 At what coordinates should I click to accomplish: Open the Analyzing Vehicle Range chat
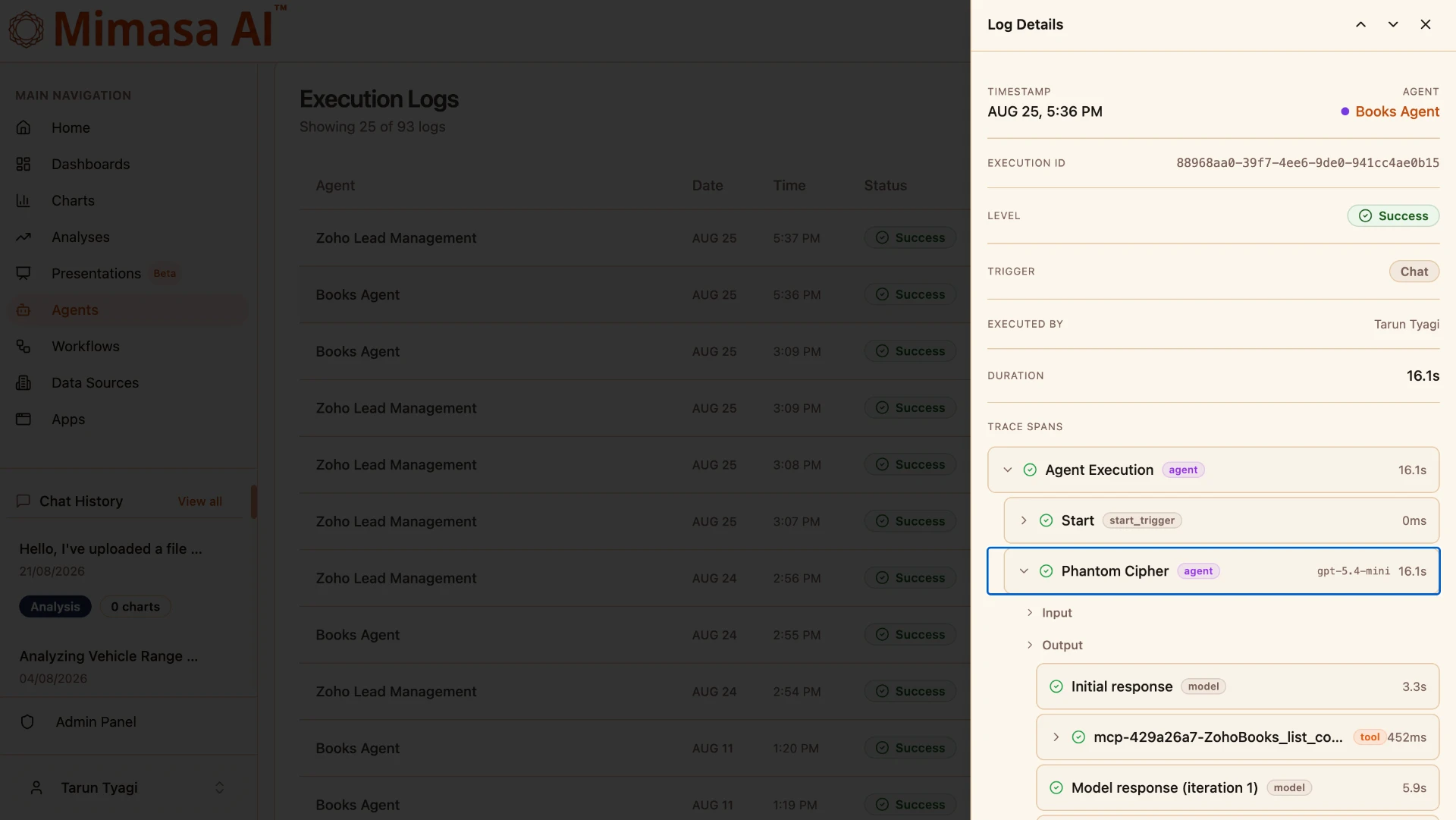point(108,656)
